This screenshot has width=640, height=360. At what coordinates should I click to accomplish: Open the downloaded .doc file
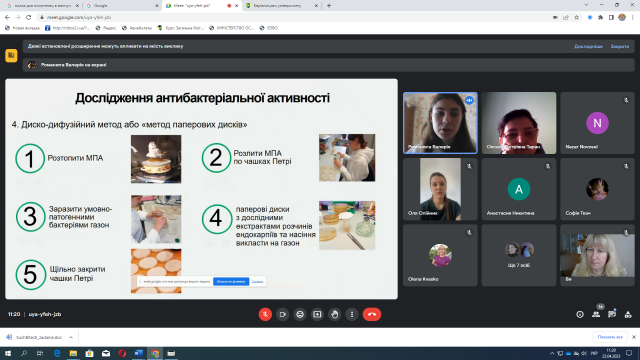[x=35, y=337]
